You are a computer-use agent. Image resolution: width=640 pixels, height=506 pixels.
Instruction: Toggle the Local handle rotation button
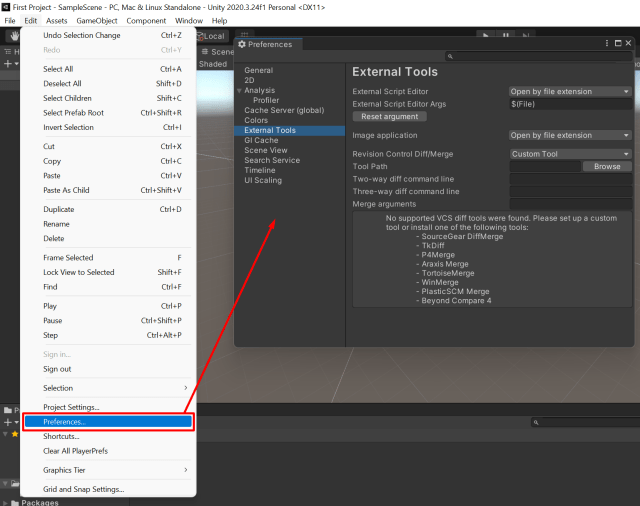coord(211,36)
